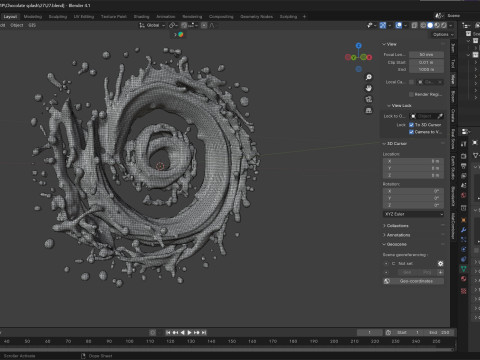The image size is (480, 360).
Task: Open the Shading workspace tab
Action: 141,17
